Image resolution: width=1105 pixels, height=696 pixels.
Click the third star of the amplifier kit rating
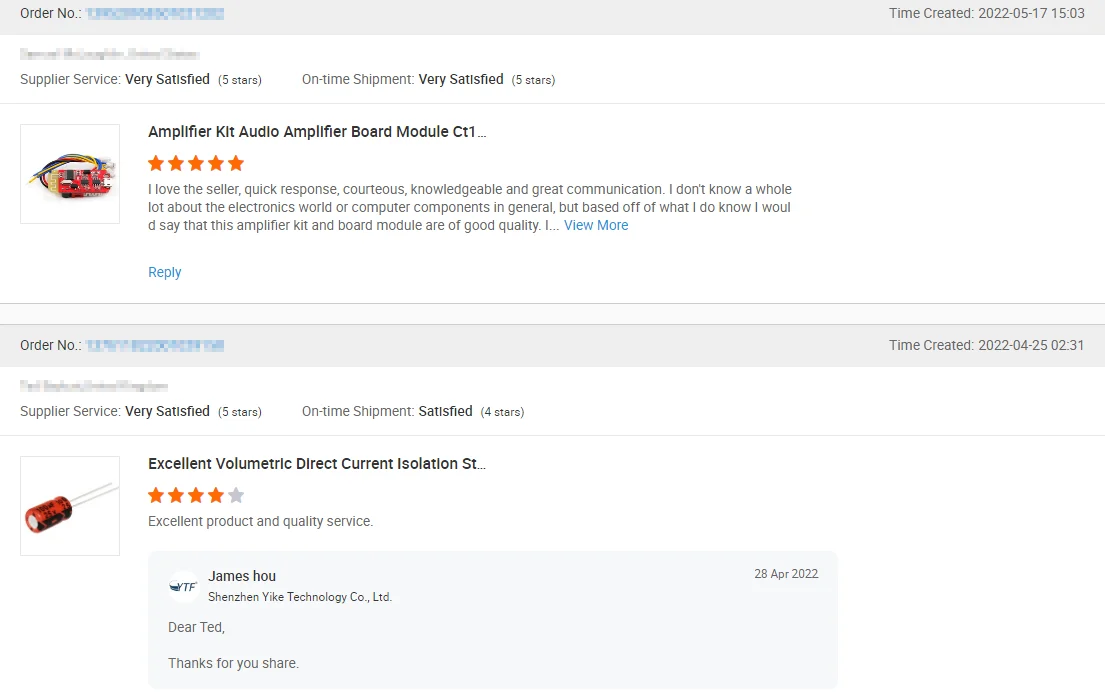click(196, 163)
